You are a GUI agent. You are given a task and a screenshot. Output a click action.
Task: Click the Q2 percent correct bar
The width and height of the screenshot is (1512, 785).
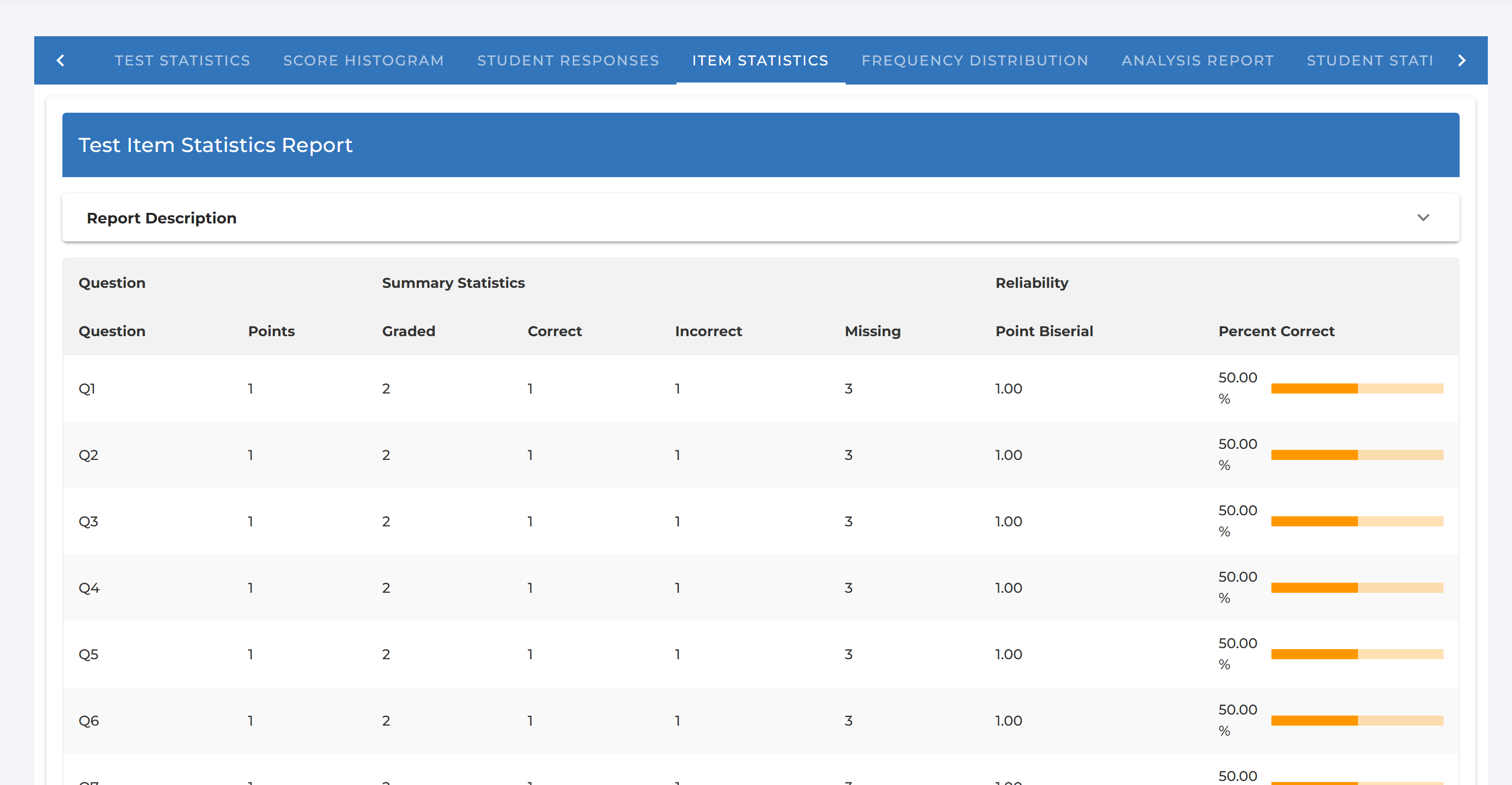coord(1356,455)
